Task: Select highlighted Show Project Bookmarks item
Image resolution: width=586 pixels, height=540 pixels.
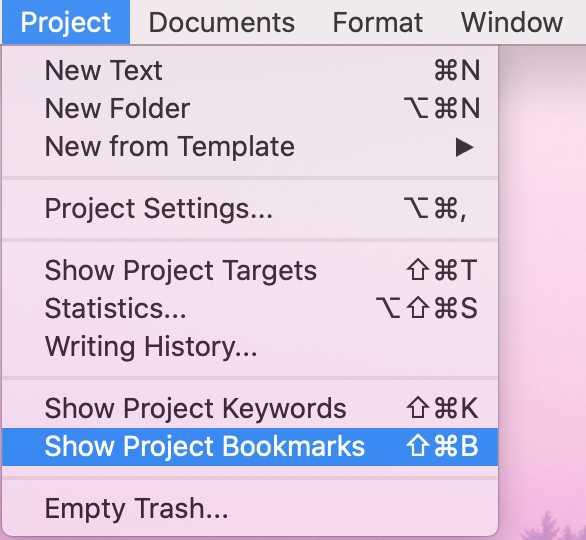Action: (250, 447)
